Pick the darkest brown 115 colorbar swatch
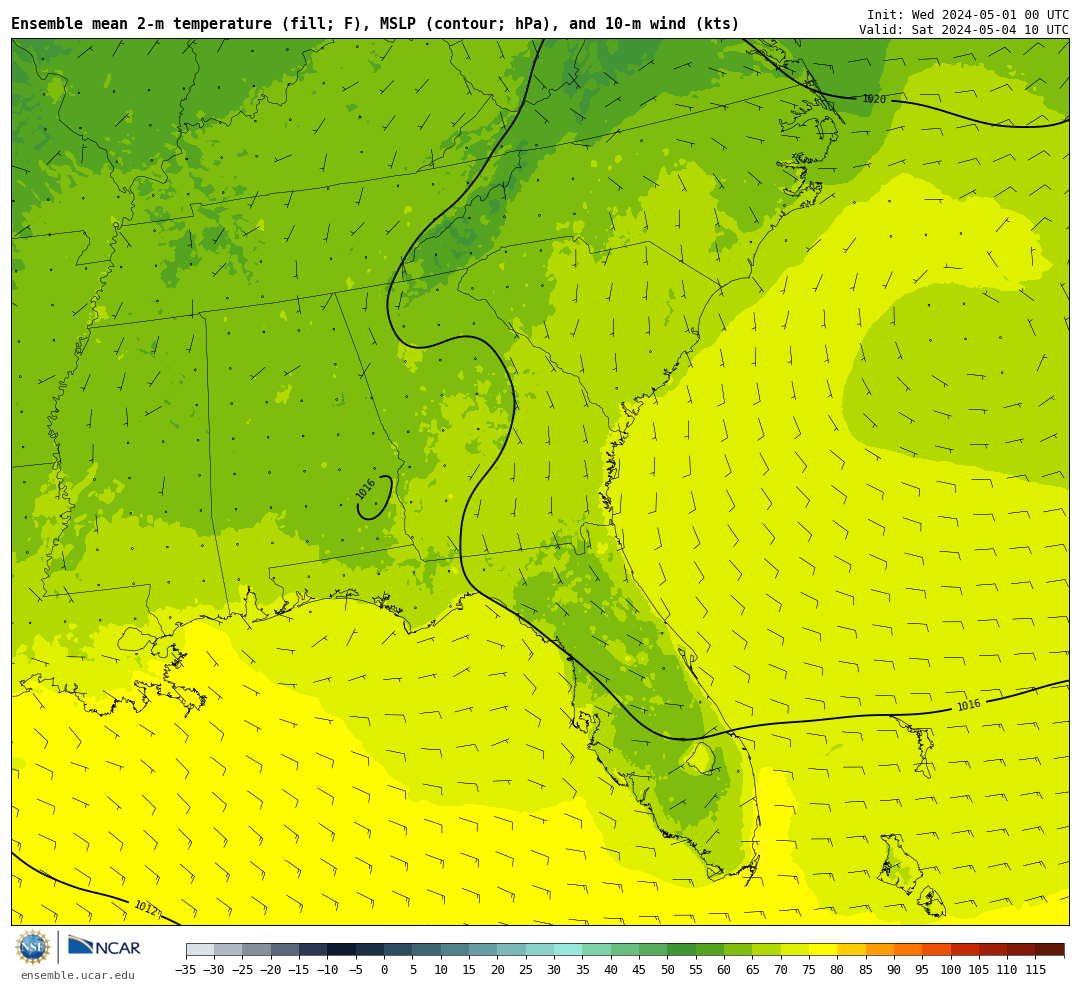Viewport: 1080px width, 988px height. click(x=1049, y=950)
